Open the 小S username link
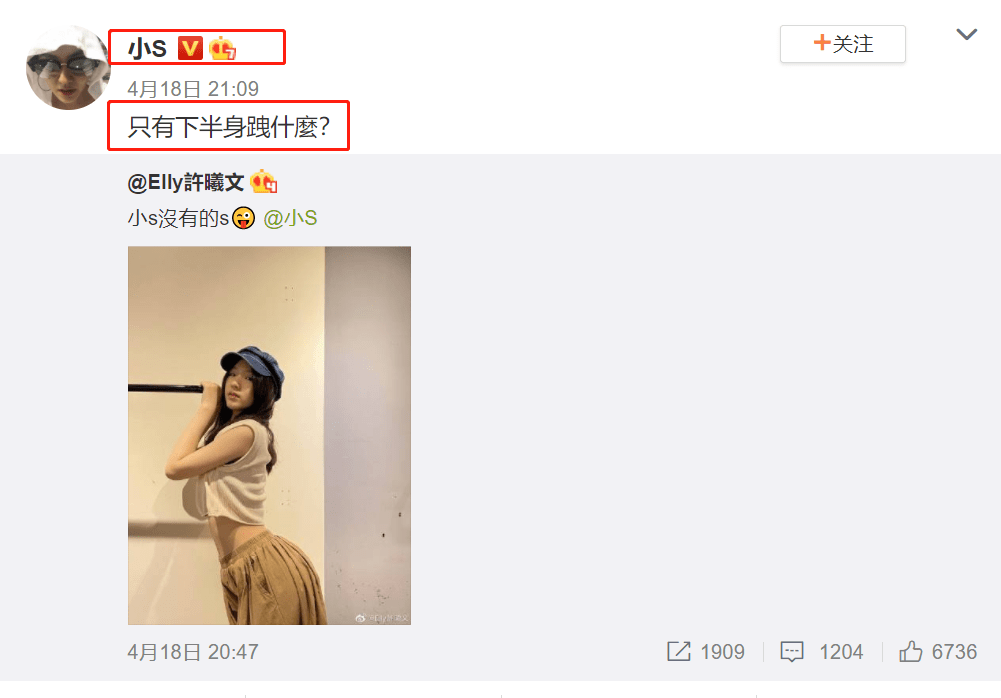Image resolution: width=1001 pixels, height=698 pixels. (147, 49)
